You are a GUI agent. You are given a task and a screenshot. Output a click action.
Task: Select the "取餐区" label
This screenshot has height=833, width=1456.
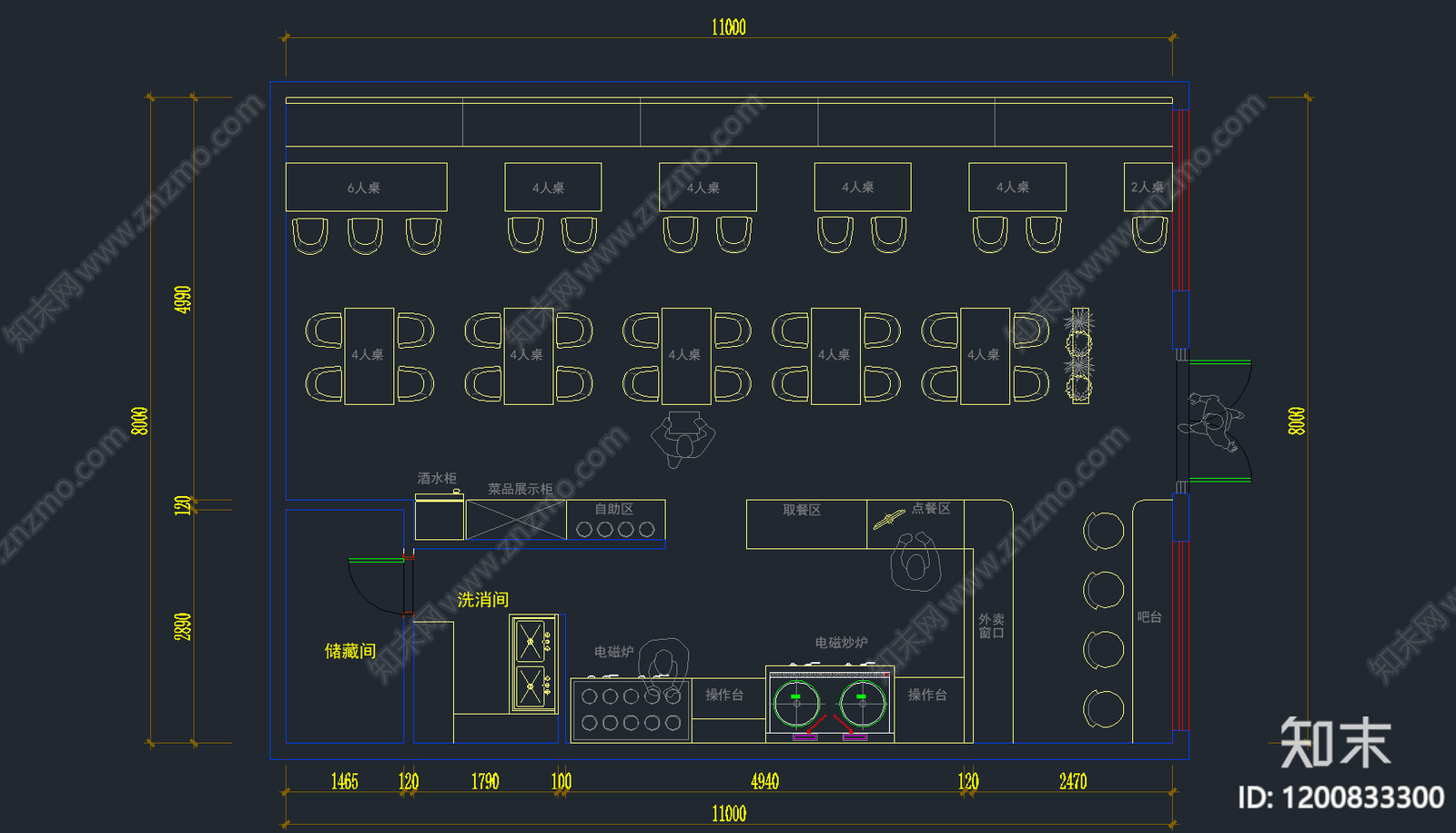(x=802, y=510)
